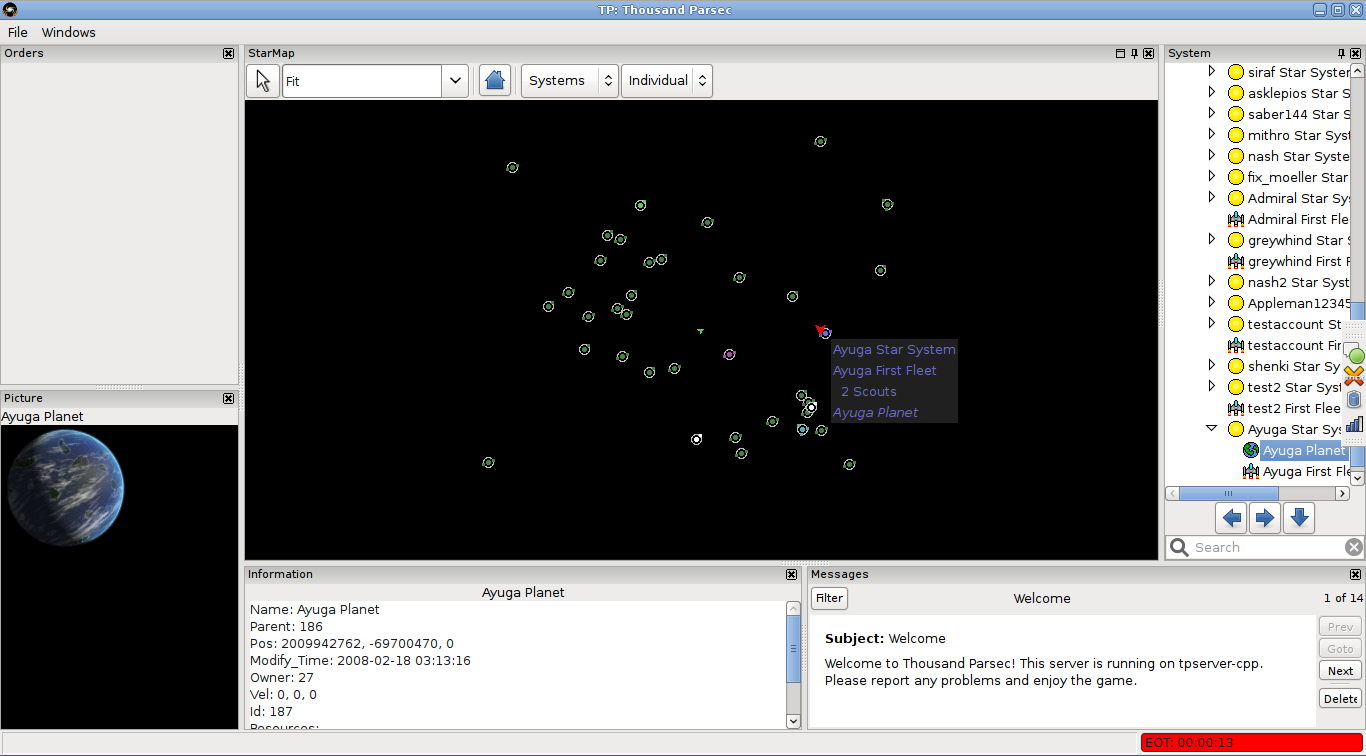The height and width of the screenshot is (756, 1366).
Task: Click the red fleet arrow marker on map
Action: [820, 329]
